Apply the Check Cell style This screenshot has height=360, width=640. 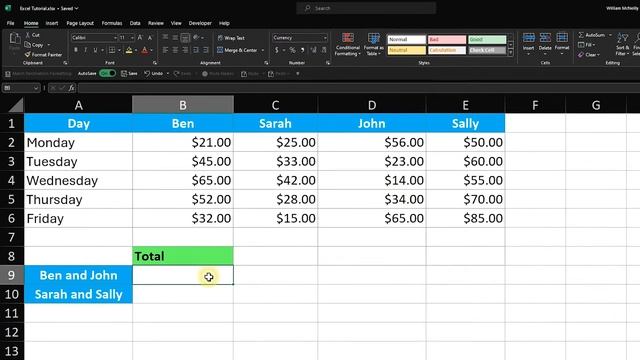tap(487, 50)
